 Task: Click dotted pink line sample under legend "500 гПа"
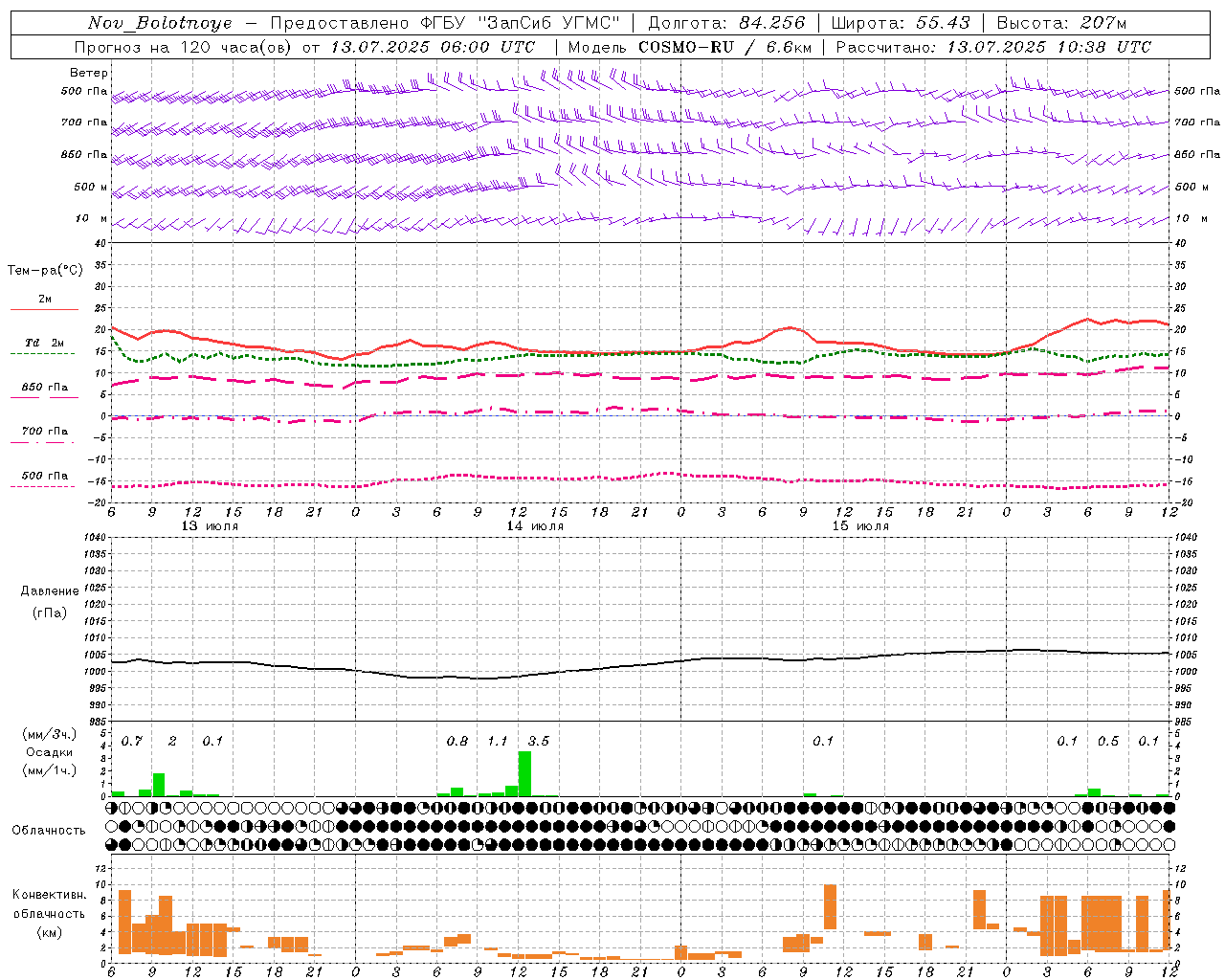click(42, 486)
